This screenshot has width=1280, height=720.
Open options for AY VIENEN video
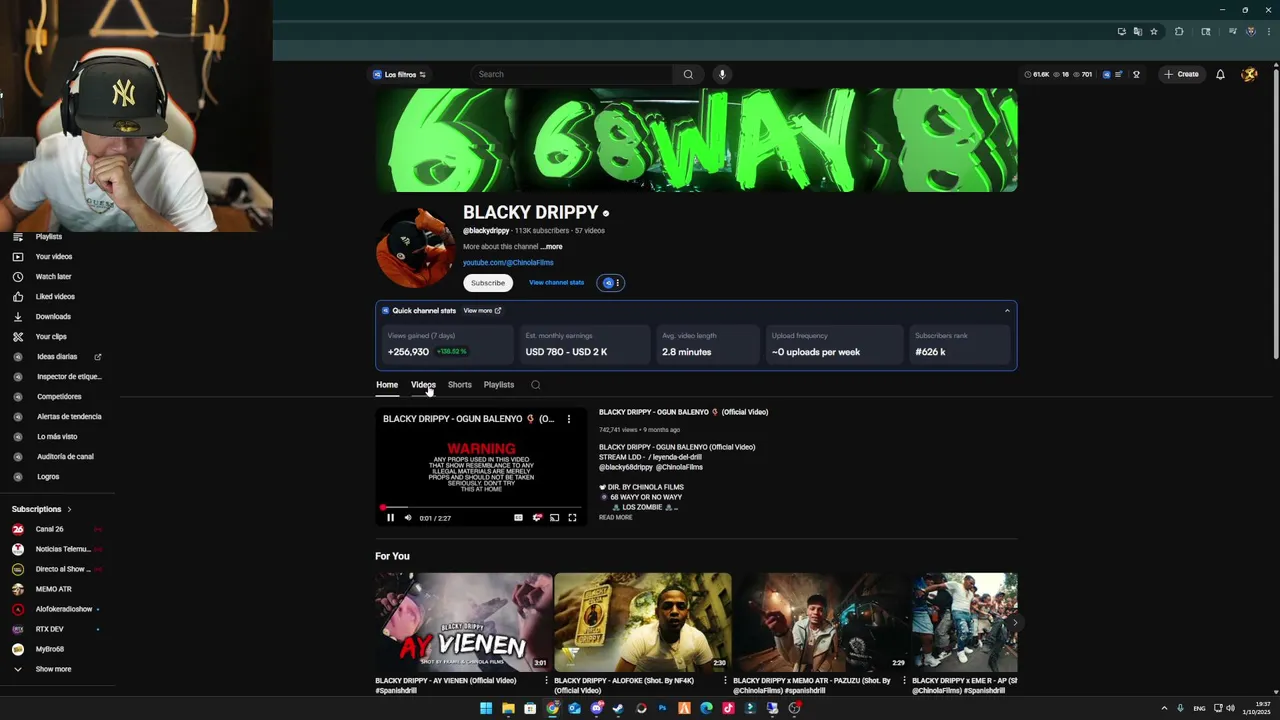point(546,681)
